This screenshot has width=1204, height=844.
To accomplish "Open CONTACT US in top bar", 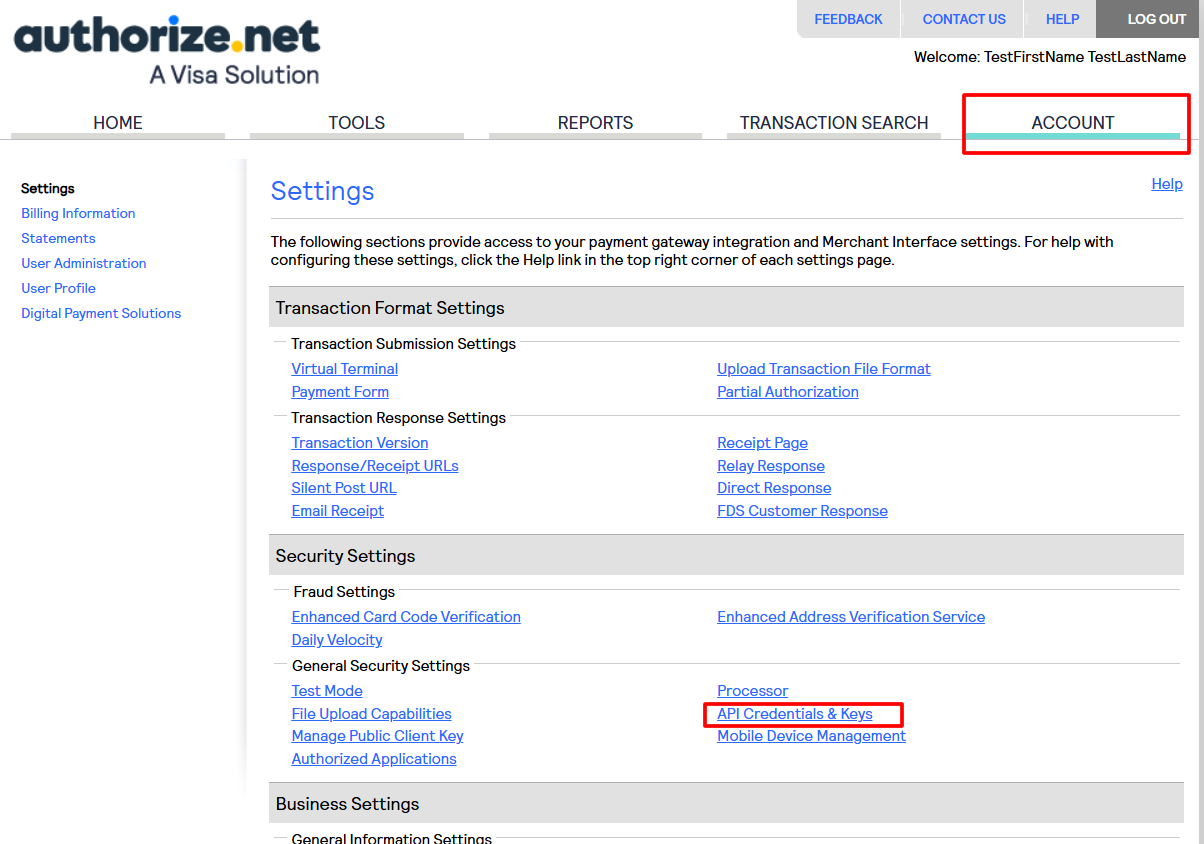I will pyautogui.click(x=964, y=19).
